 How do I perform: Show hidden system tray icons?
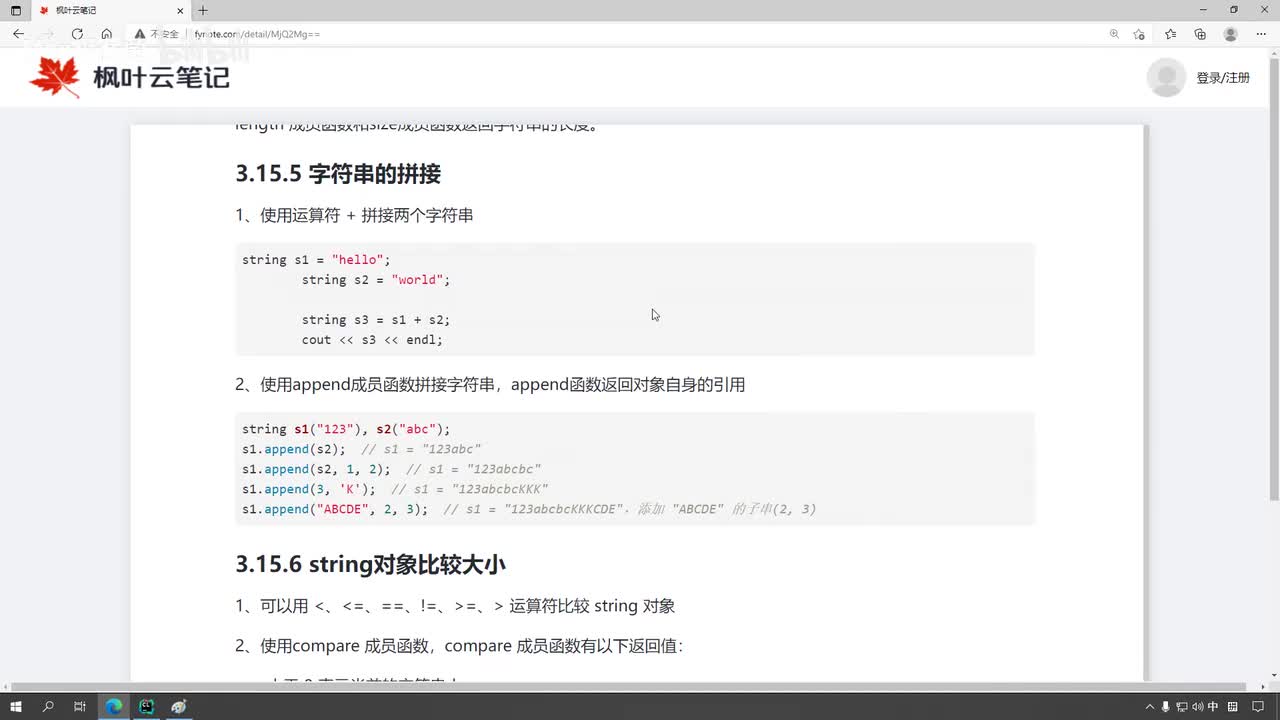coord(1150,707)
